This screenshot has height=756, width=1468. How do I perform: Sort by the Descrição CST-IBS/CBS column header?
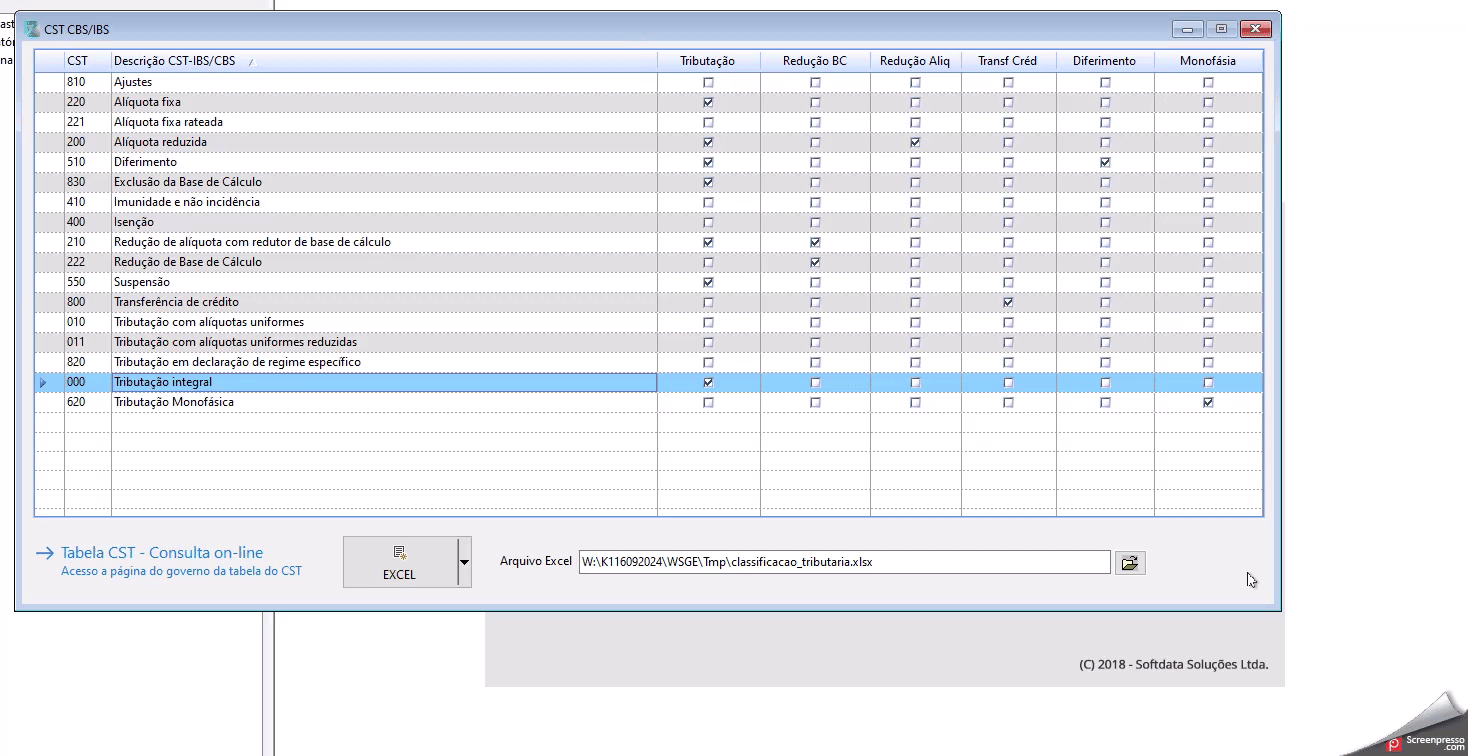point(384,61)
